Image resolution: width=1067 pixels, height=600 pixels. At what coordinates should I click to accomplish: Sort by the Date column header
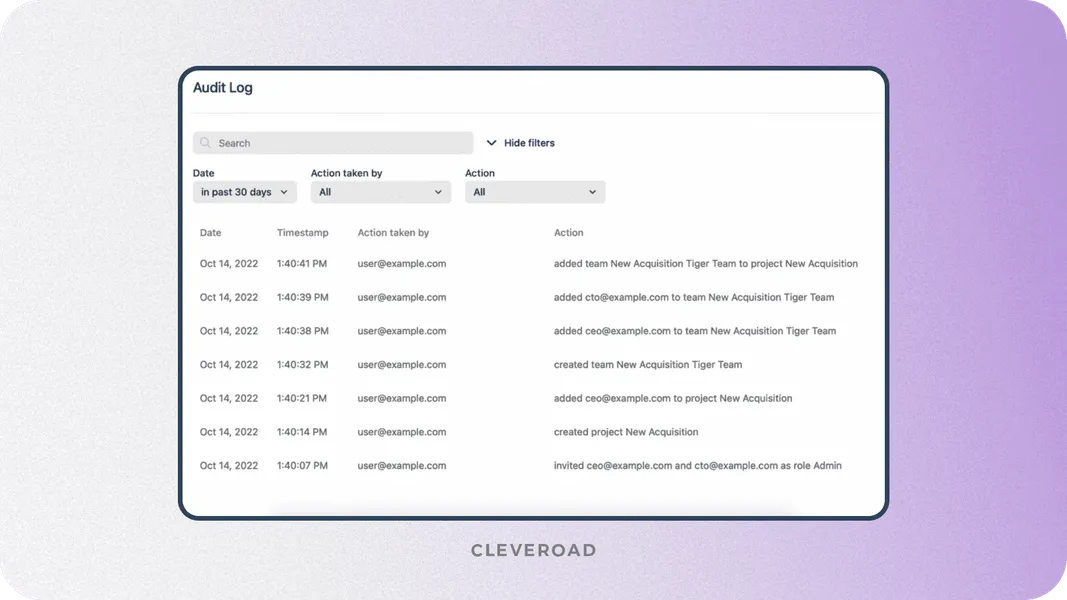(x=210, y=233)
